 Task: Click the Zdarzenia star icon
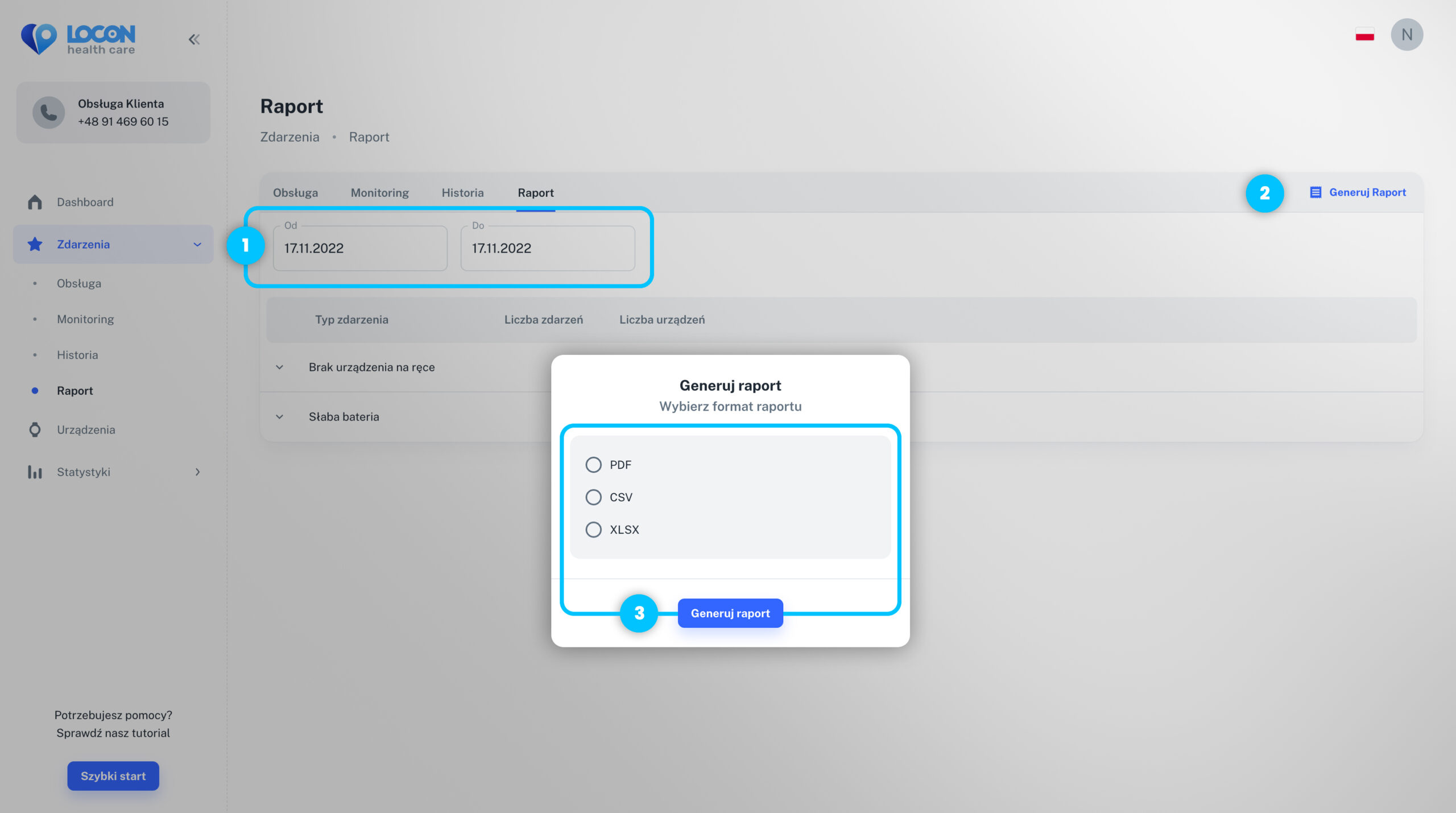35,244
